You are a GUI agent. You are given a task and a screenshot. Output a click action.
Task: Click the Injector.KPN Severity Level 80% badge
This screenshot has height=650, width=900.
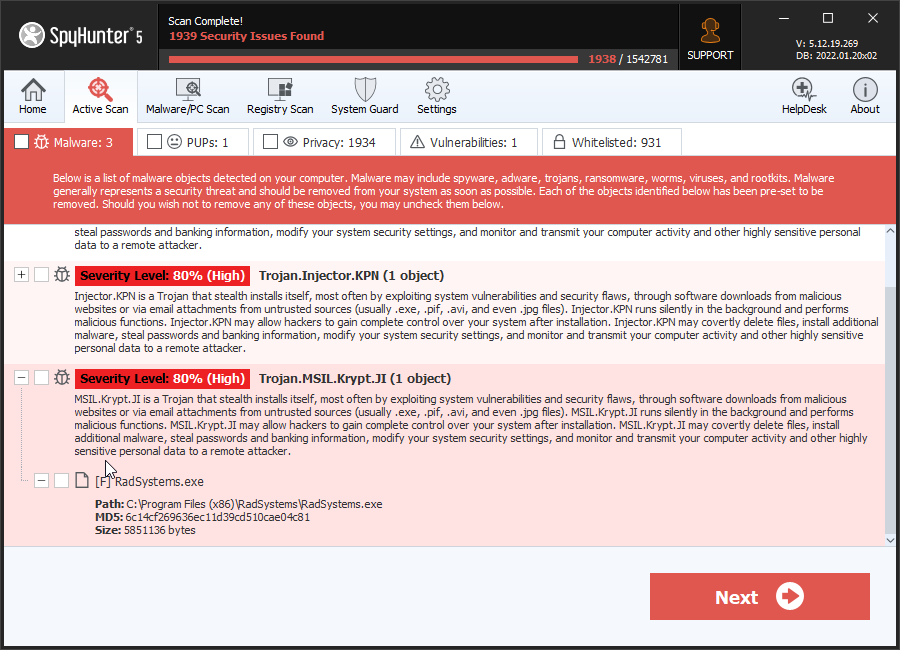(x=162, y=276)
